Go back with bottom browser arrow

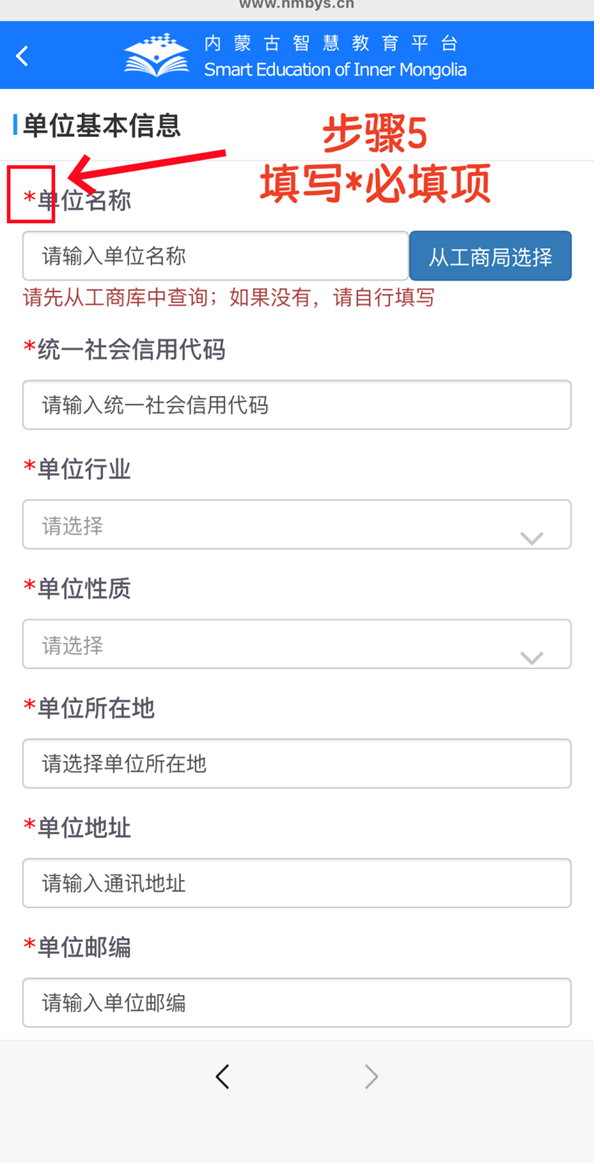pos(222,1076)
